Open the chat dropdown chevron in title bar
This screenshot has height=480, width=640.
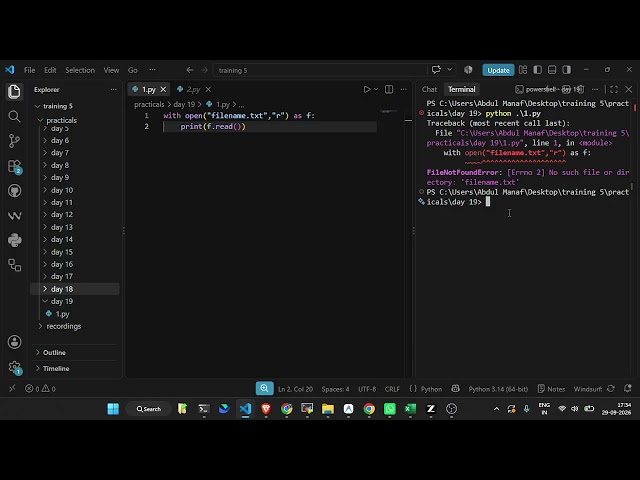449,70
